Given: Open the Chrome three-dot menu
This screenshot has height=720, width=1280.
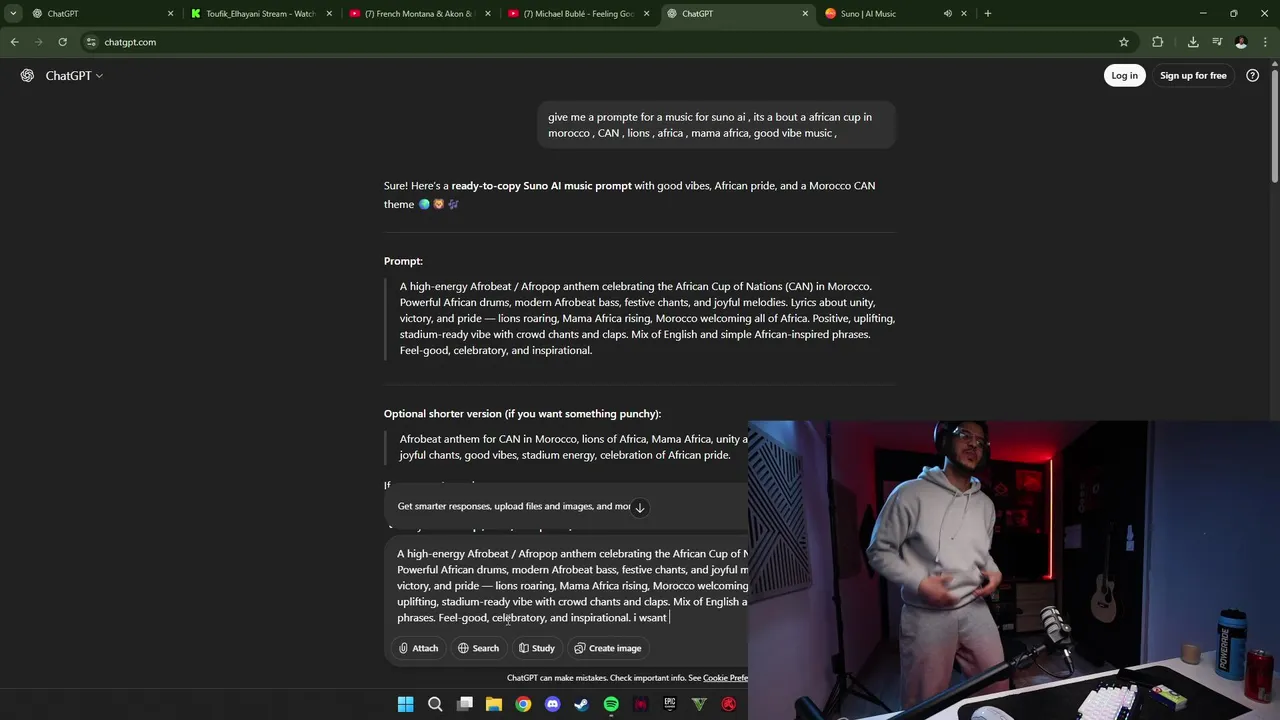Looking at the screenshot, I should 1264,42.
